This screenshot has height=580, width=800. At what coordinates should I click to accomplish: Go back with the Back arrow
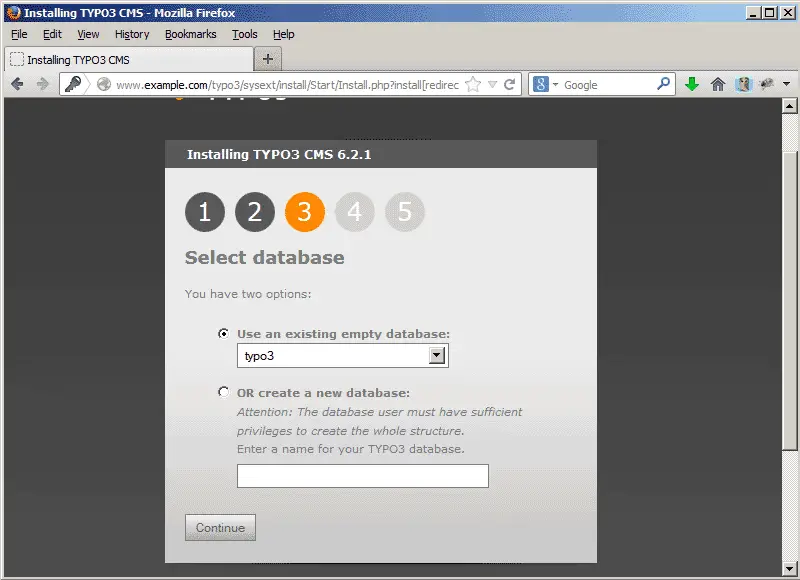(17, 84)
